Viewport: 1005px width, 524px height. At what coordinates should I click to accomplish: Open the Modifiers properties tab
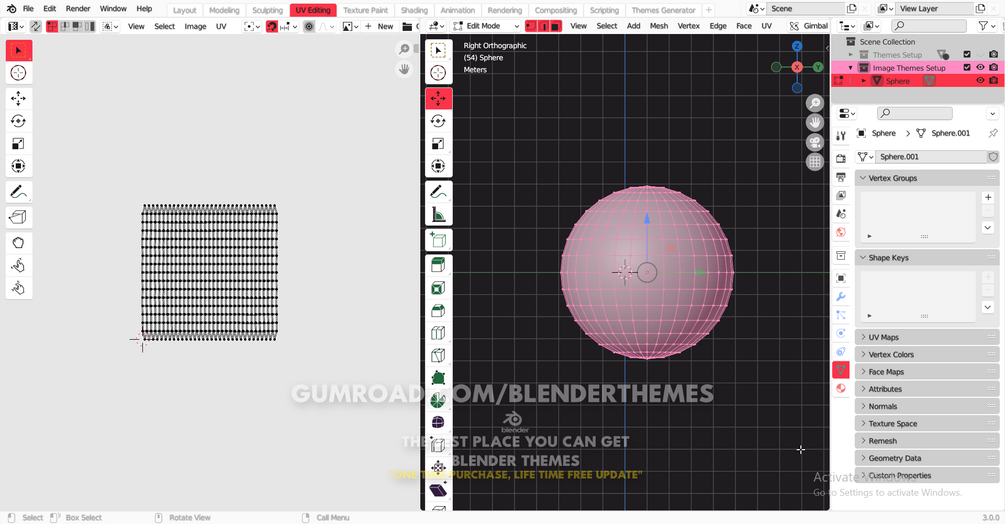point(841,297)
